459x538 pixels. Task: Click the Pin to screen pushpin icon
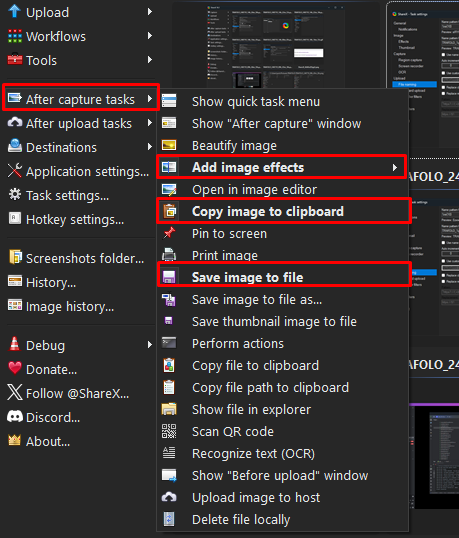[x=169, y=233]
